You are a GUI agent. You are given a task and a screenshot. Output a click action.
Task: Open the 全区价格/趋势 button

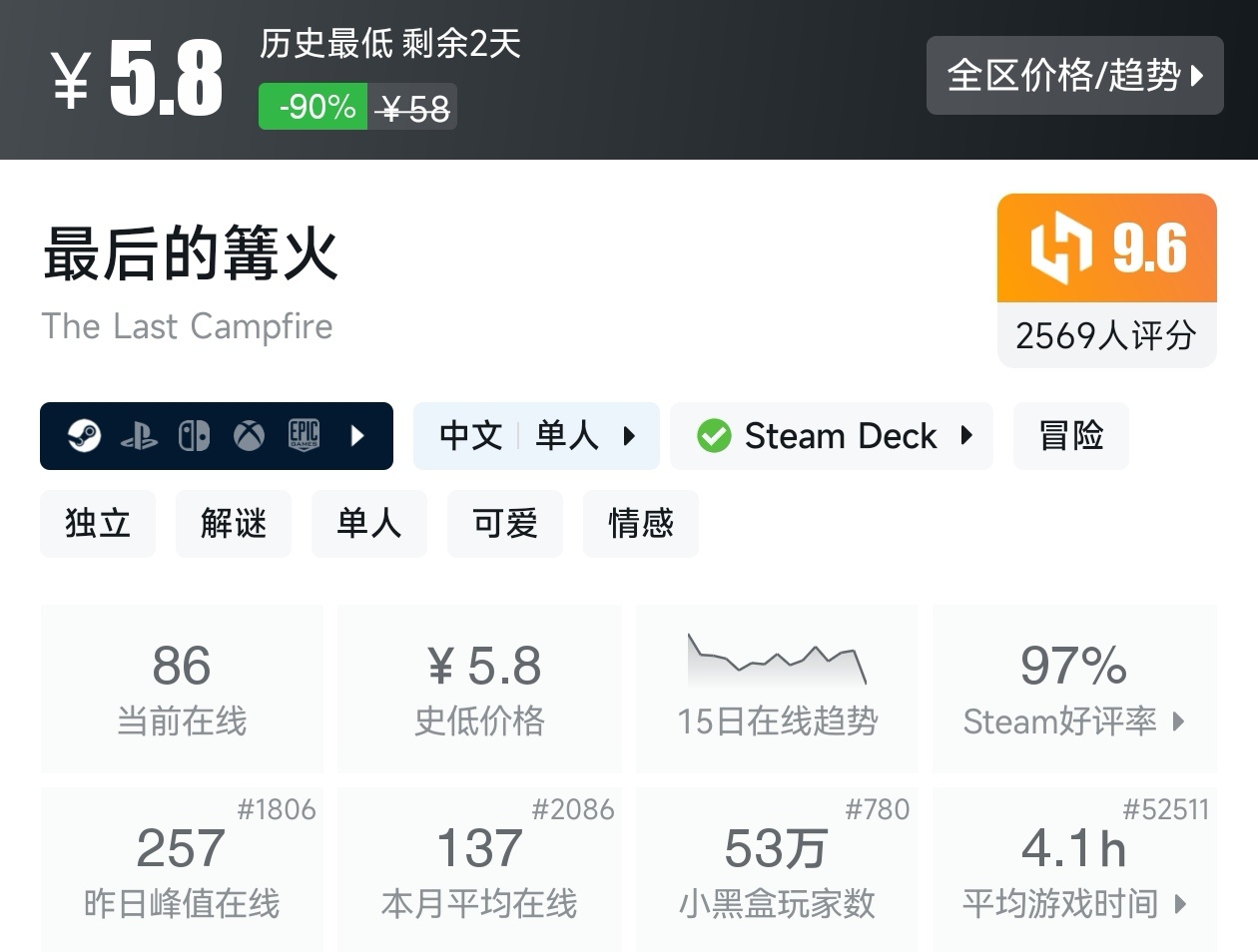(x=1074, y=76)
